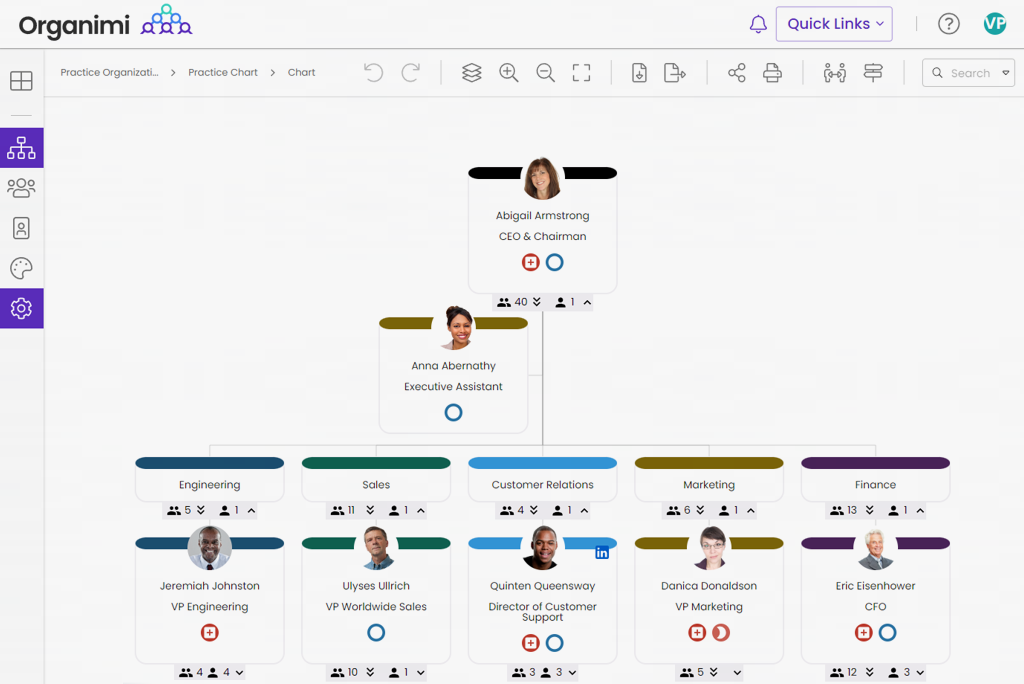Open Quinten Queensway's LinkedIn icon
Screen dimensions: 1024x684
pyautogui.click(x=601, y=553)
